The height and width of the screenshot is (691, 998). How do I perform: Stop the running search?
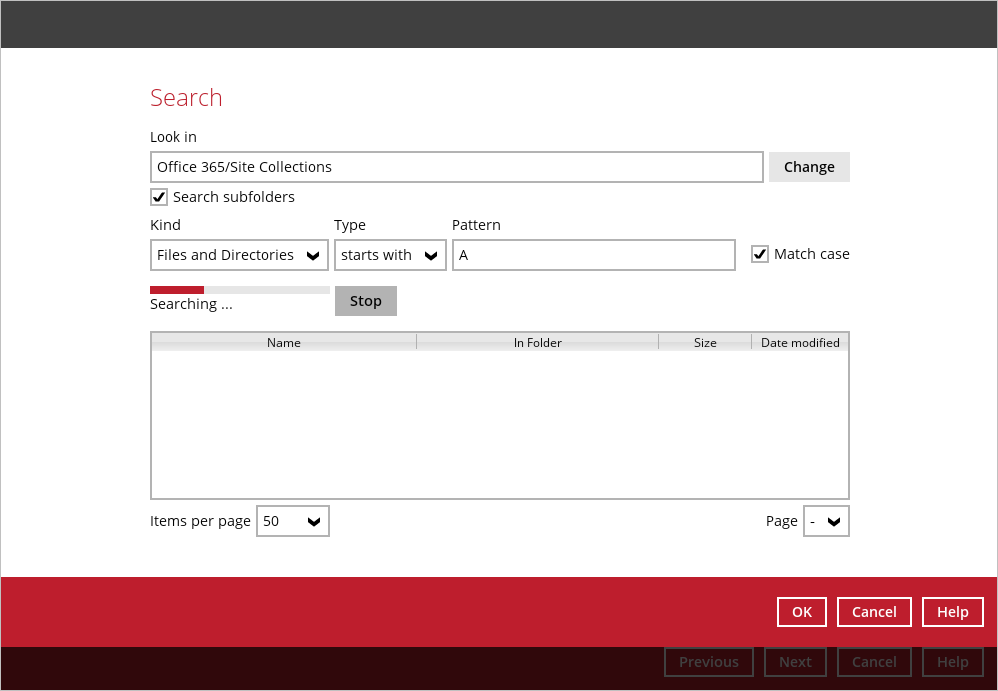click(x=365, y=301)
